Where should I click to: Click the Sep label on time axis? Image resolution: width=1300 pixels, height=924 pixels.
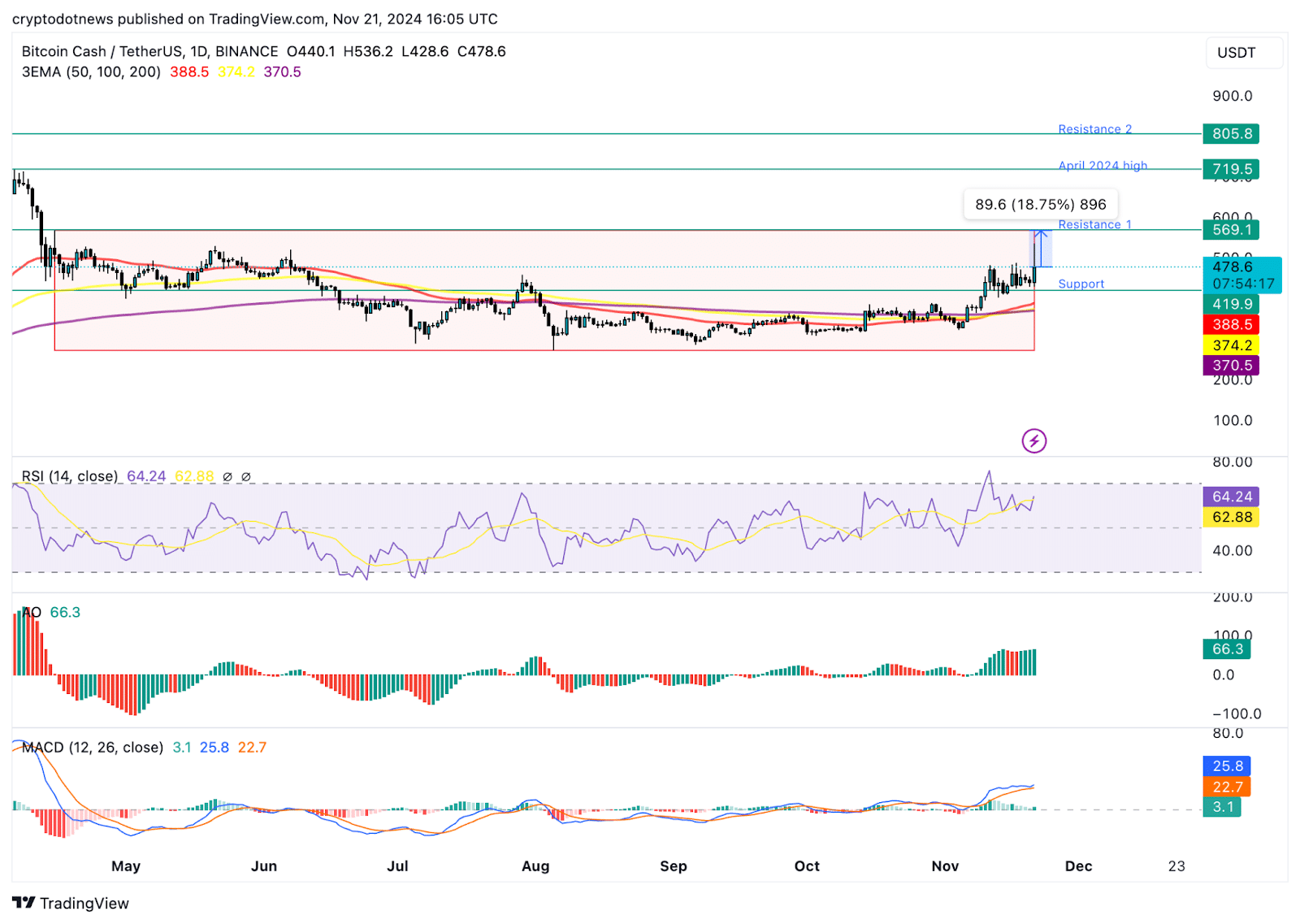(x=674, y=865)
